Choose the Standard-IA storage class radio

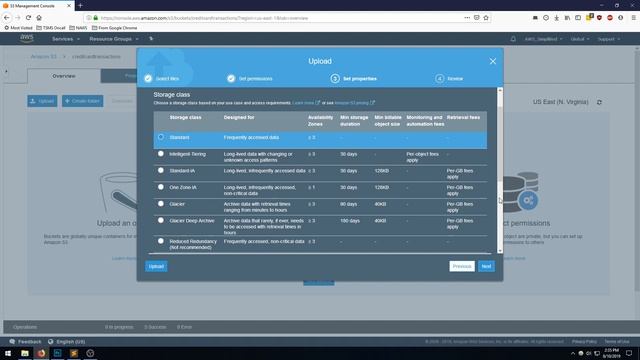coord(161,171)
